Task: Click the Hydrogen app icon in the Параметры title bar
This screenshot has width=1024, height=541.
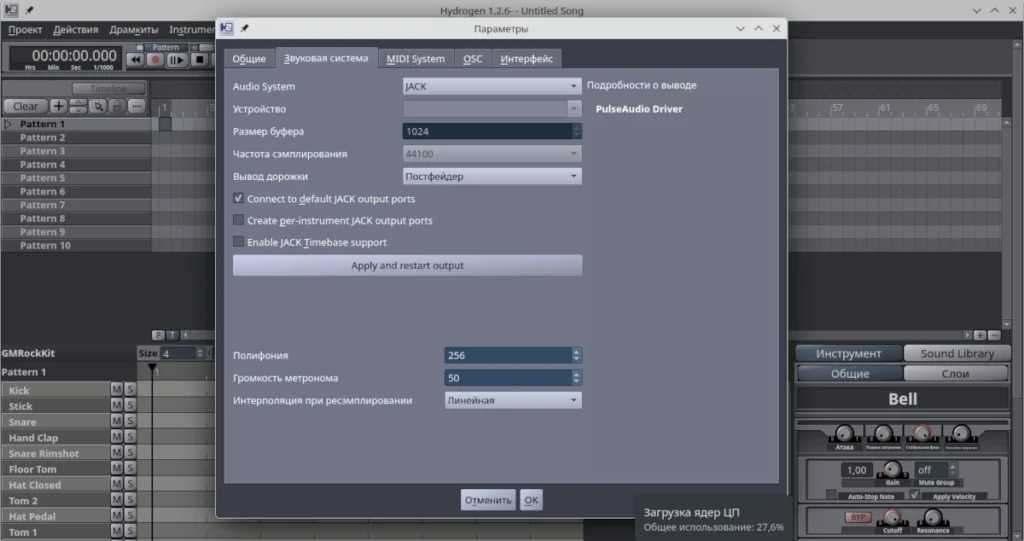Action: [227, 28]
